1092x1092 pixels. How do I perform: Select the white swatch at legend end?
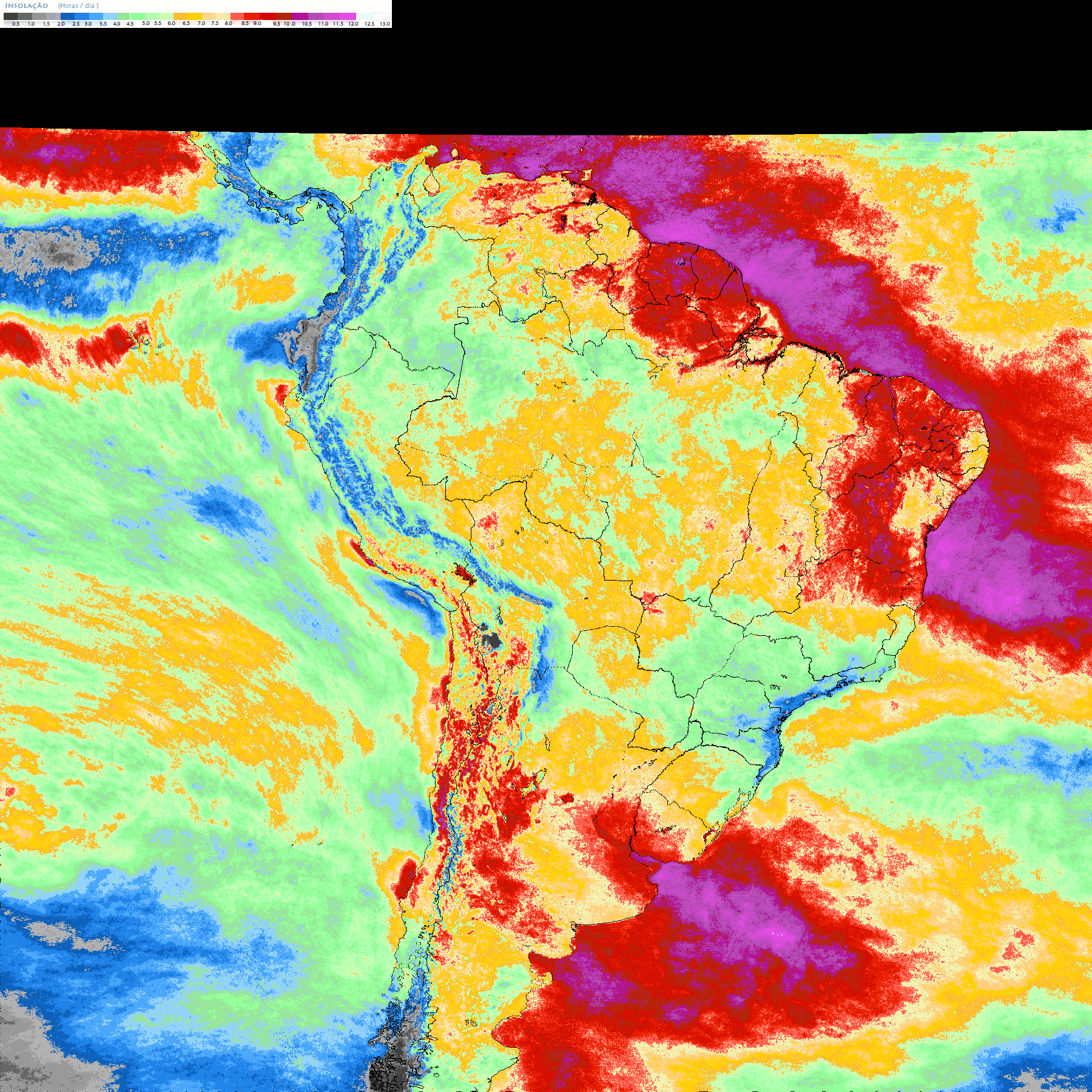(x=381, y=16)
